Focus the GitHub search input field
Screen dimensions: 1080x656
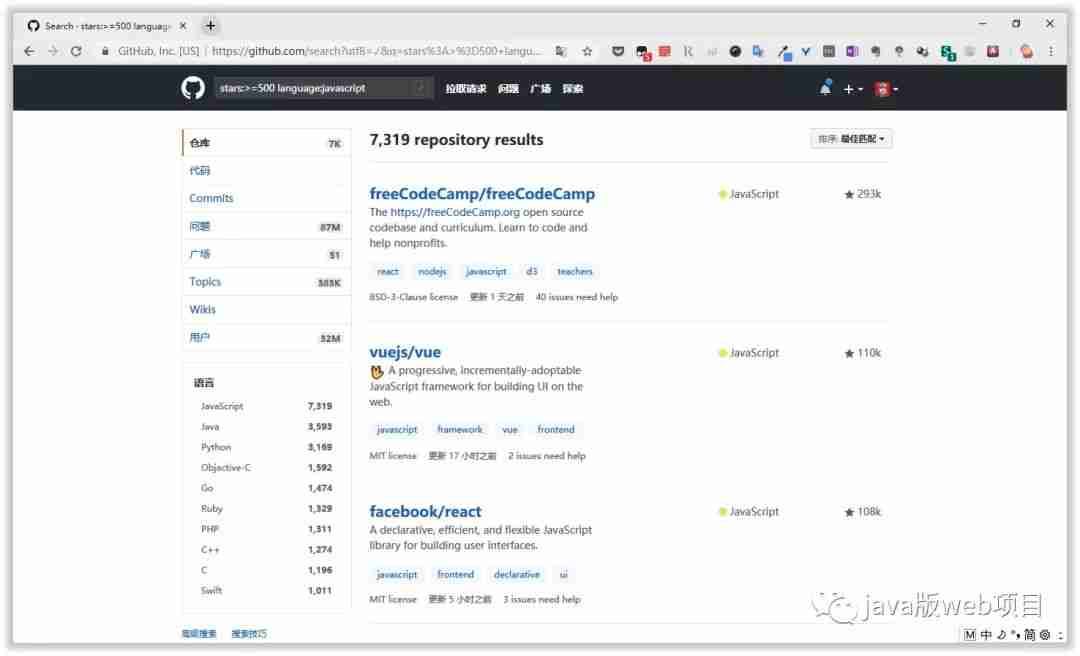click(x=324, y=88)
